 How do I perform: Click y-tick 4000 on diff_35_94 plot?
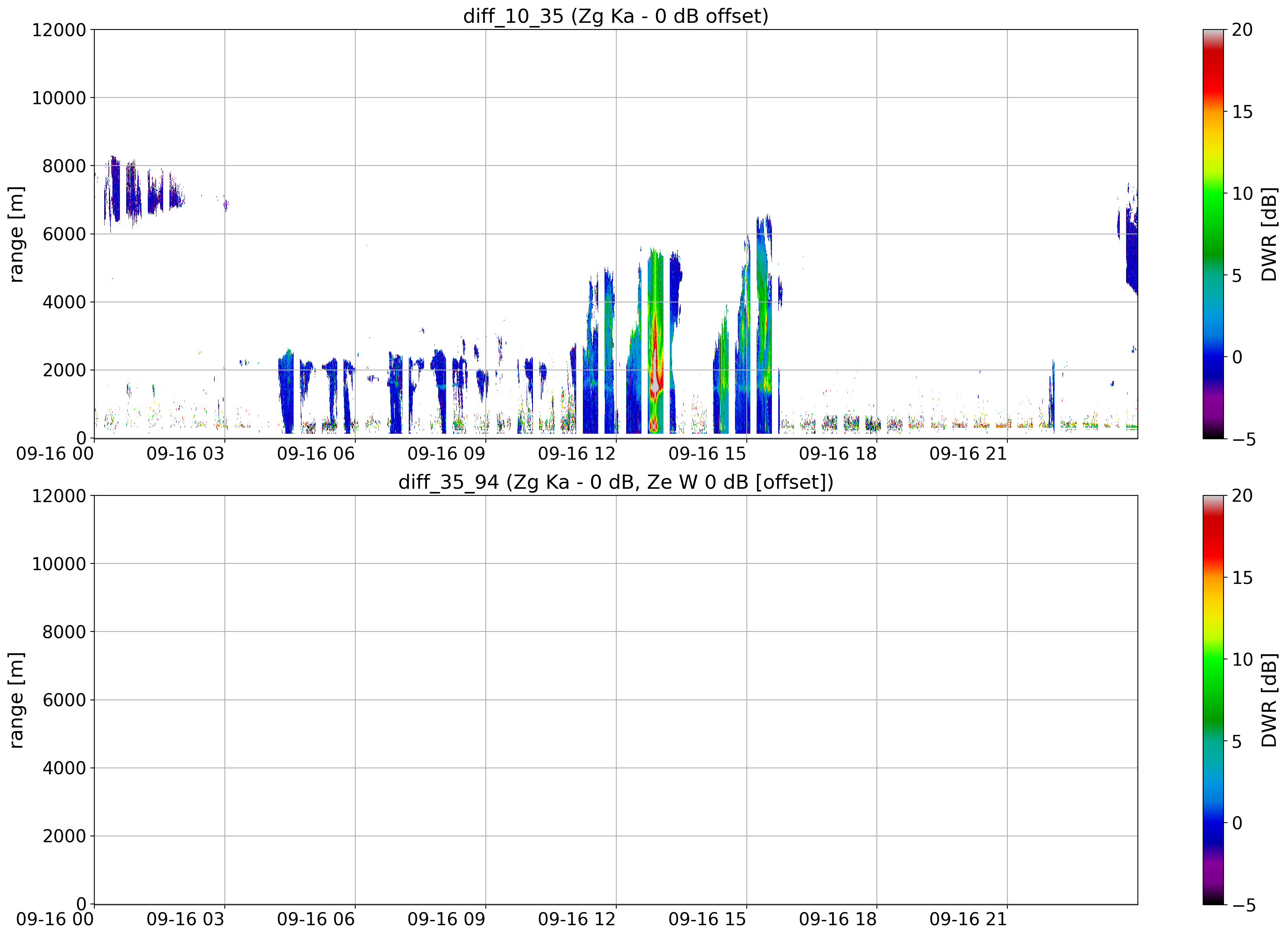coord(64,768)
